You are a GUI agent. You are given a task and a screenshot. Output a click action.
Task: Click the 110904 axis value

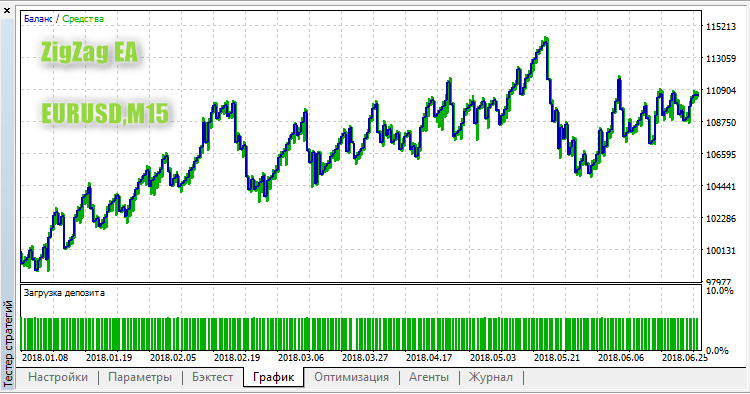pyautogui.click(x=721, y=91)
